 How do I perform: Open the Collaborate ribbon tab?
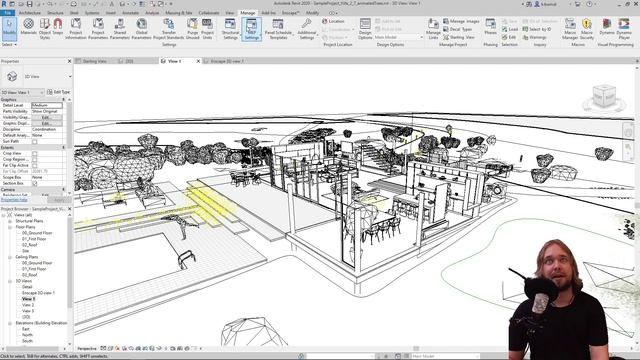click(209, 13)
